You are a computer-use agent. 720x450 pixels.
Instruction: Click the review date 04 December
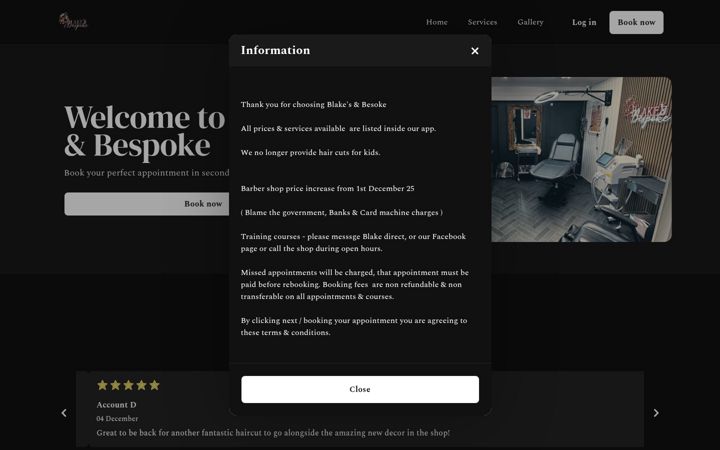coord(117,418)
